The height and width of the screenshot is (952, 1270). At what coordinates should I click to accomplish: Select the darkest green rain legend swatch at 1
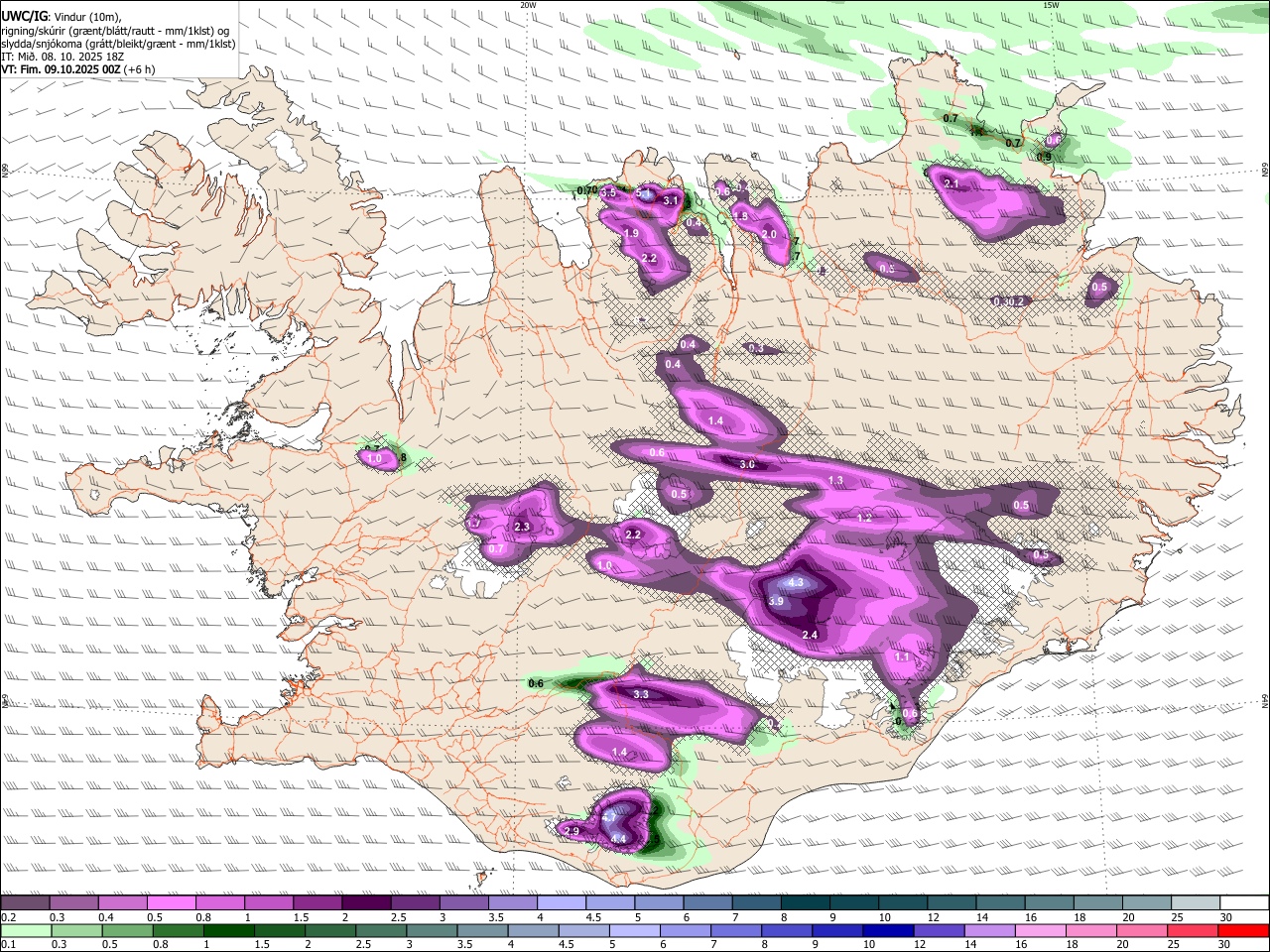point(228,931)
